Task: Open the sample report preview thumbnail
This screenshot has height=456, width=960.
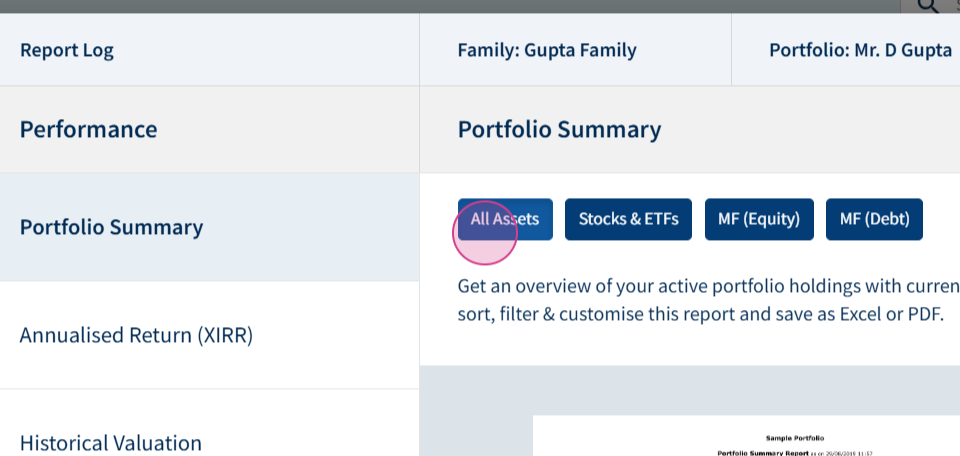Action: coord(746,436)
